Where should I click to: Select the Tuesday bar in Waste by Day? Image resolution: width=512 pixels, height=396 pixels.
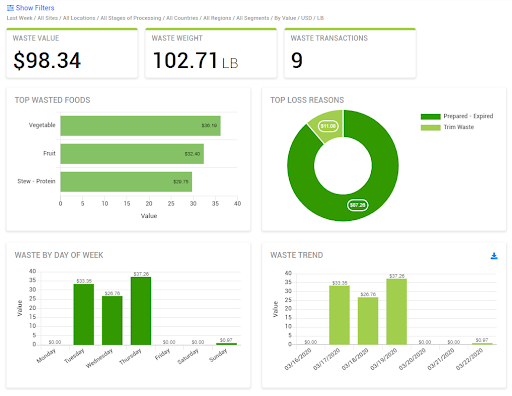(84, 314)
